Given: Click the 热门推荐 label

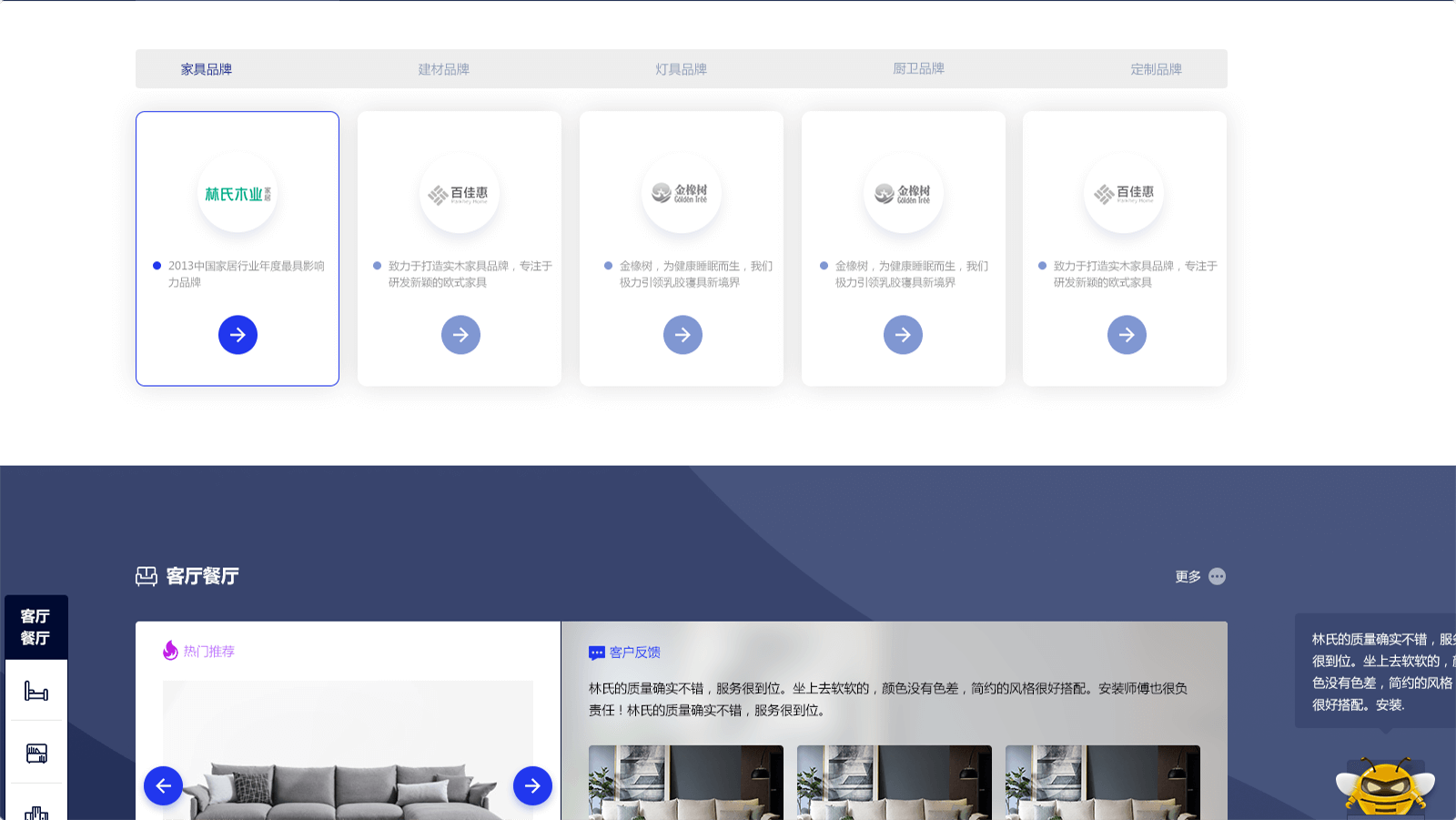Looking at the screenshot, I should [209, 652].
